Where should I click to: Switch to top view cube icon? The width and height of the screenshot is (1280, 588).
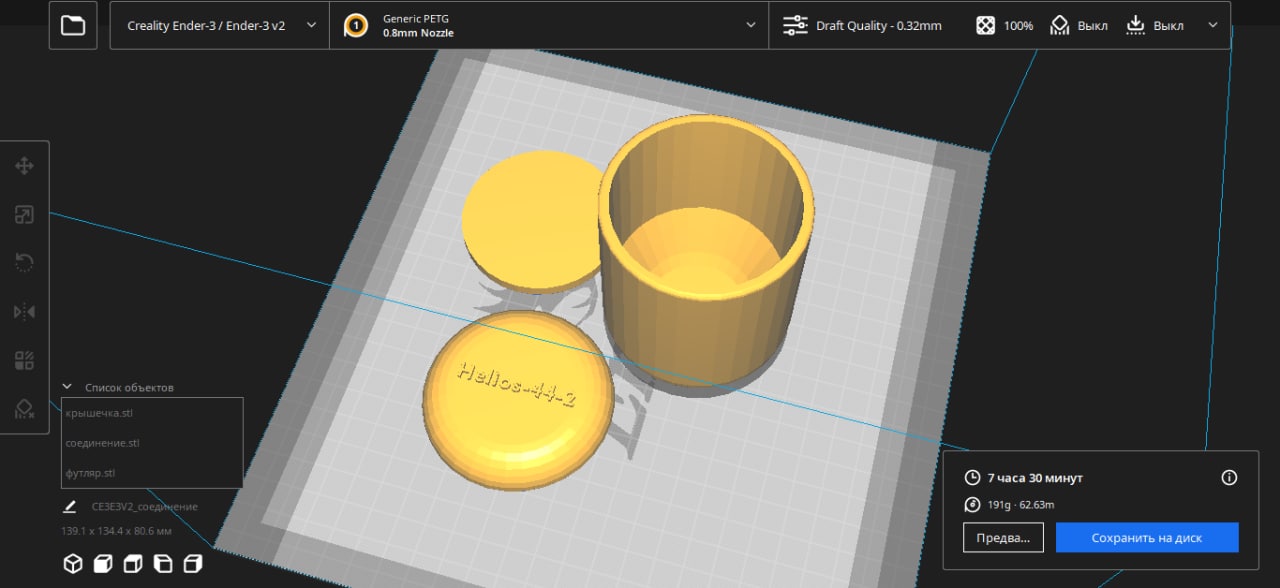pos(132,564)
